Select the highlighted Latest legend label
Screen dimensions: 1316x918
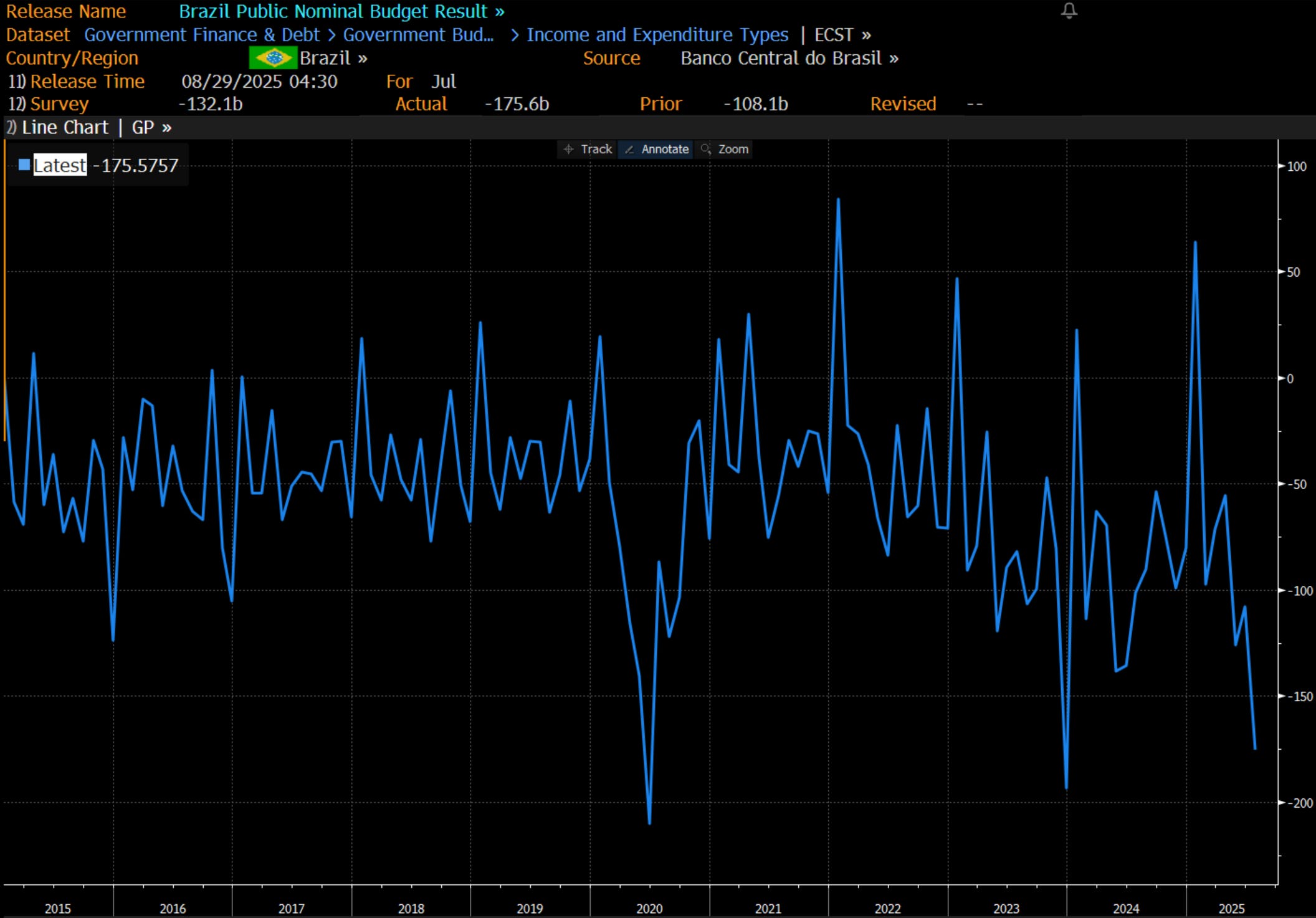pyautogui.click(x=60, y=165)
